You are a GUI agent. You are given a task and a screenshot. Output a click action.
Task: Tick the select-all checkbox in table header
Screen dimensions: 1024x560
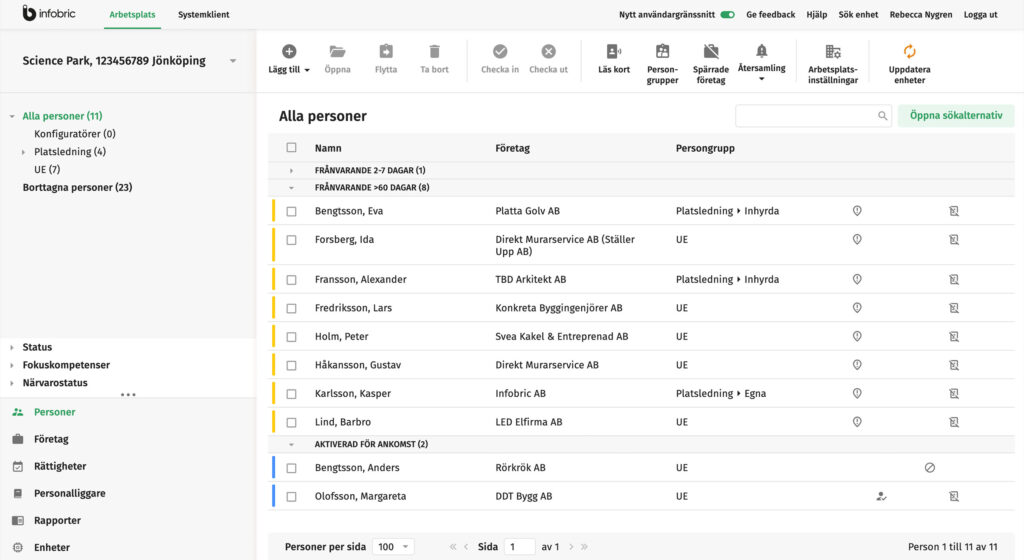pos(292,148)
